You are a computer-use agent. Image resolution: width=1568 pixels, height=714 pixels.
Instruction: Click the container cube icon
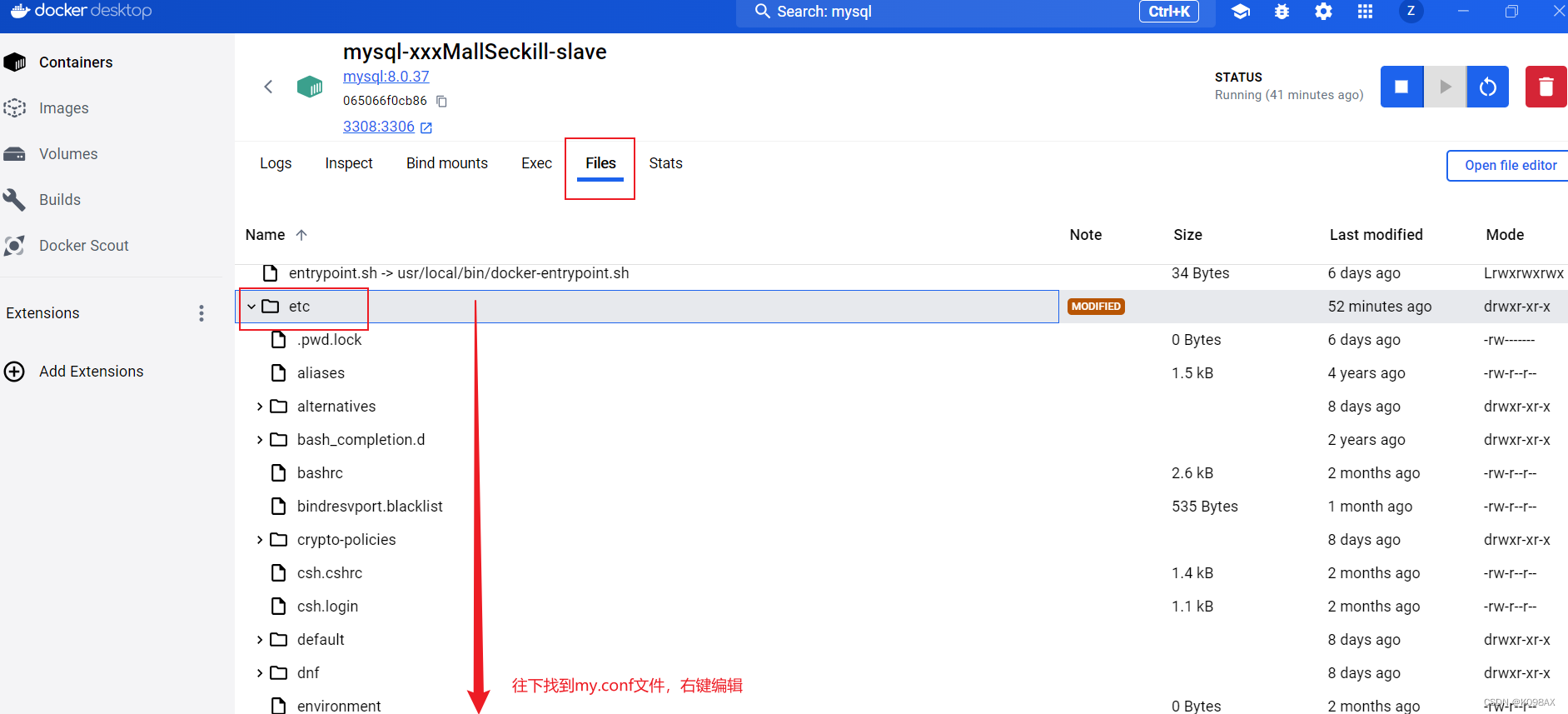coord(310,87)
